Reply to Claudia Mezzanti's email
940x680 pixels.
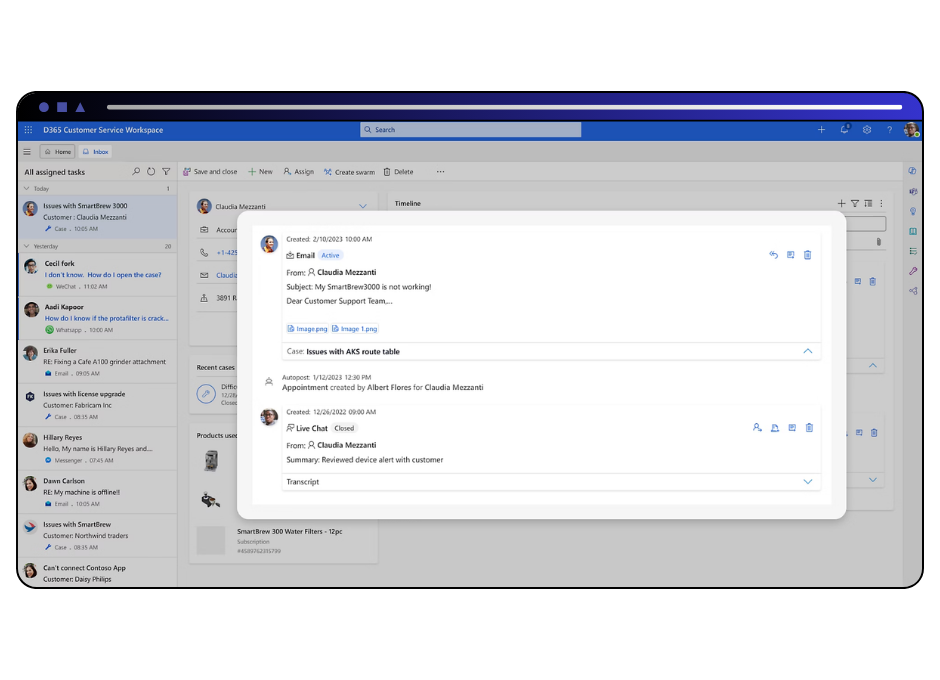(773, 255)
